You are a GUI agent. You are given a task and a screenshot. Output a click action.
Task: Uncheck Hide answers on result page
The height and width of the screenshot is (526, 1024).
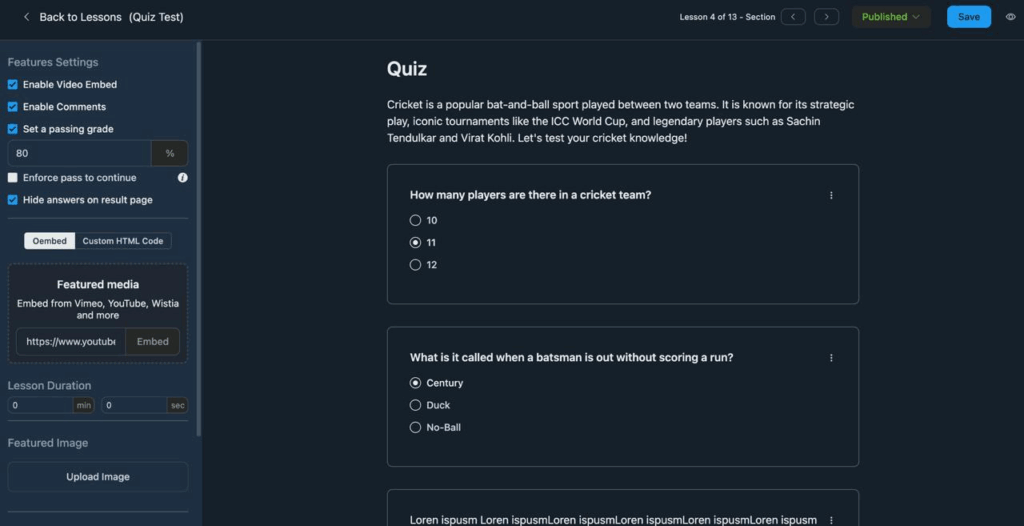(13, 200)
